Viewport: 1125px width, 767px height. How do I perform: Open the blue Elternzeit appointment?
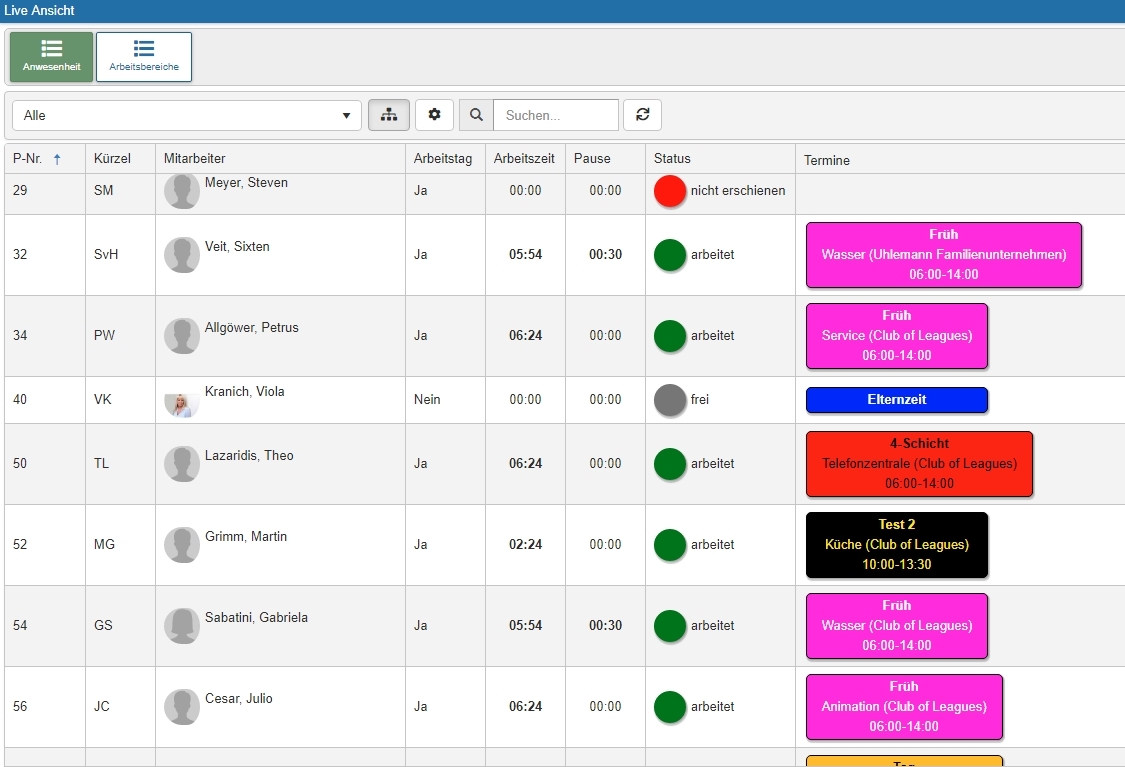click(897, 400)
